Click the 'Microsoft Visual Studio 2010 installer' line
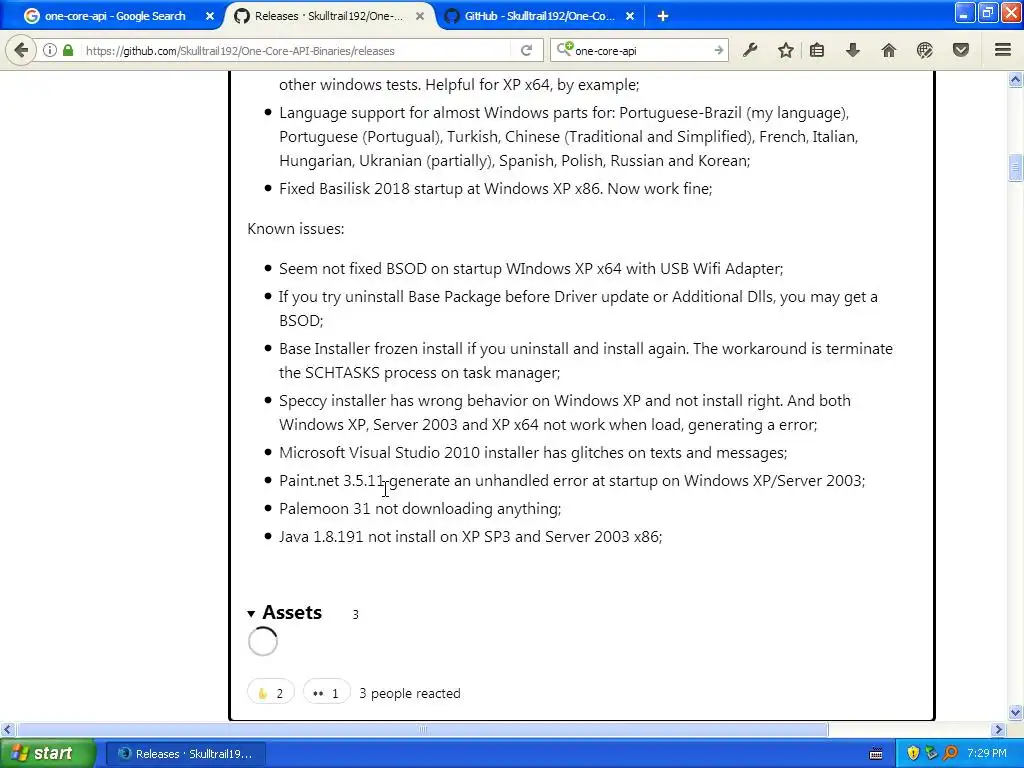1024x768 pixels. 533,453
